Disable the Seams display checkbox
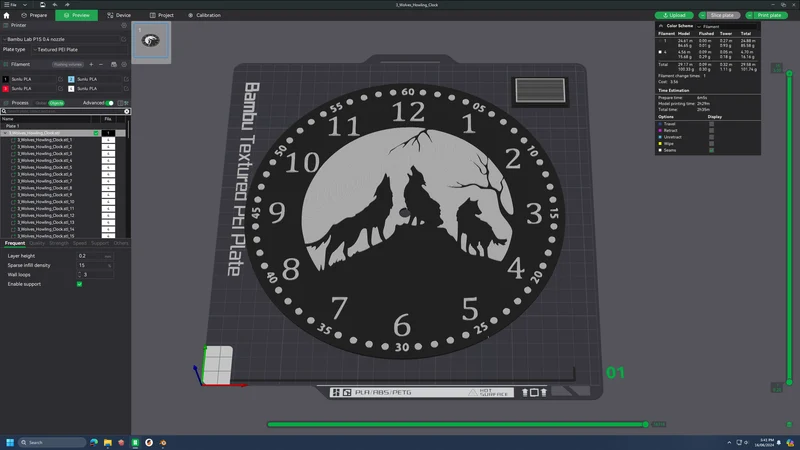 click(711, 150)
